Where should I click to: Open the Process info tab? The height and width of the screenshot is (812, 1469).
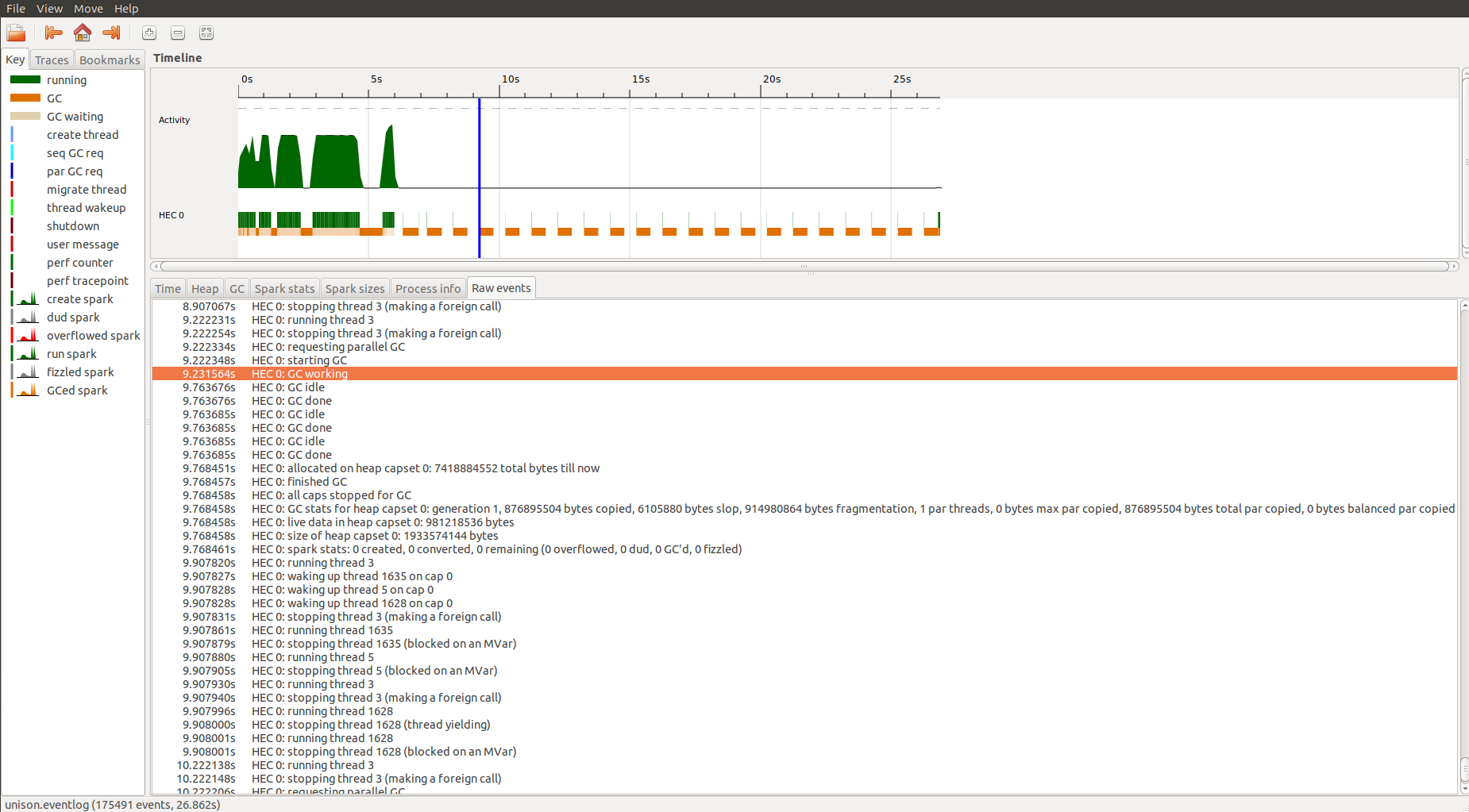point(427,288)
